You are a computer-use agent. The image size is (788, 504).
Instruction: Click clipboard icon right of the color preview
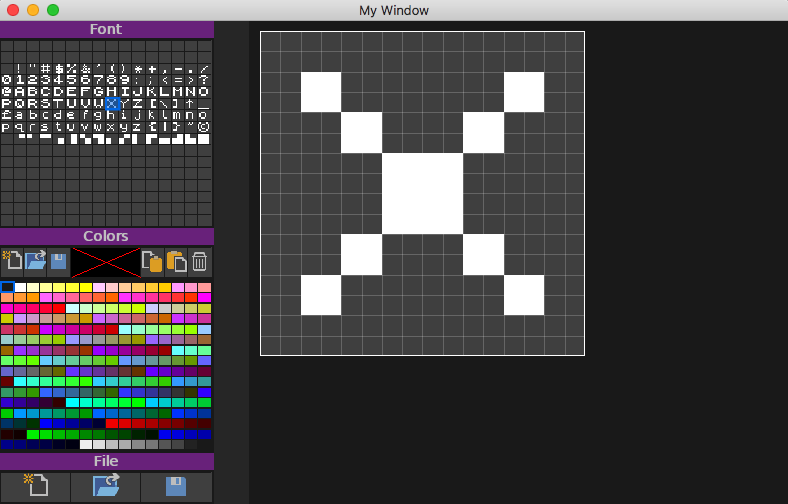[152, 262]
